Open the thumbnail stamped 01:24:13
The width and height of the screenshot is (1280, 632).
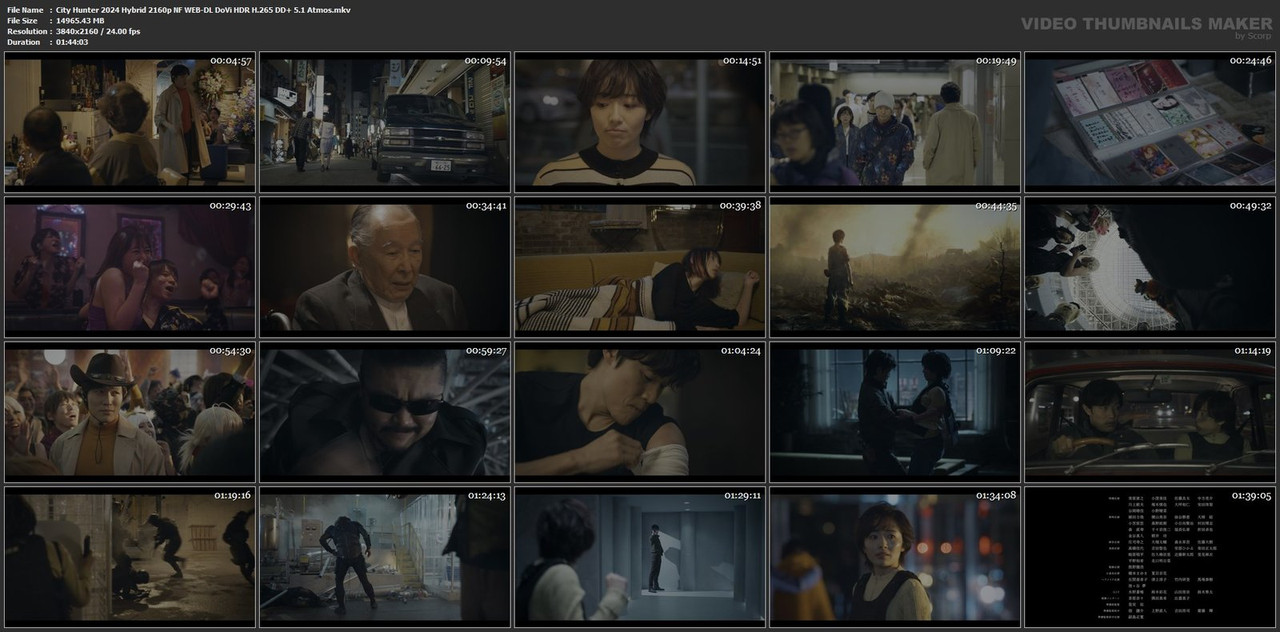click(385, 556)
